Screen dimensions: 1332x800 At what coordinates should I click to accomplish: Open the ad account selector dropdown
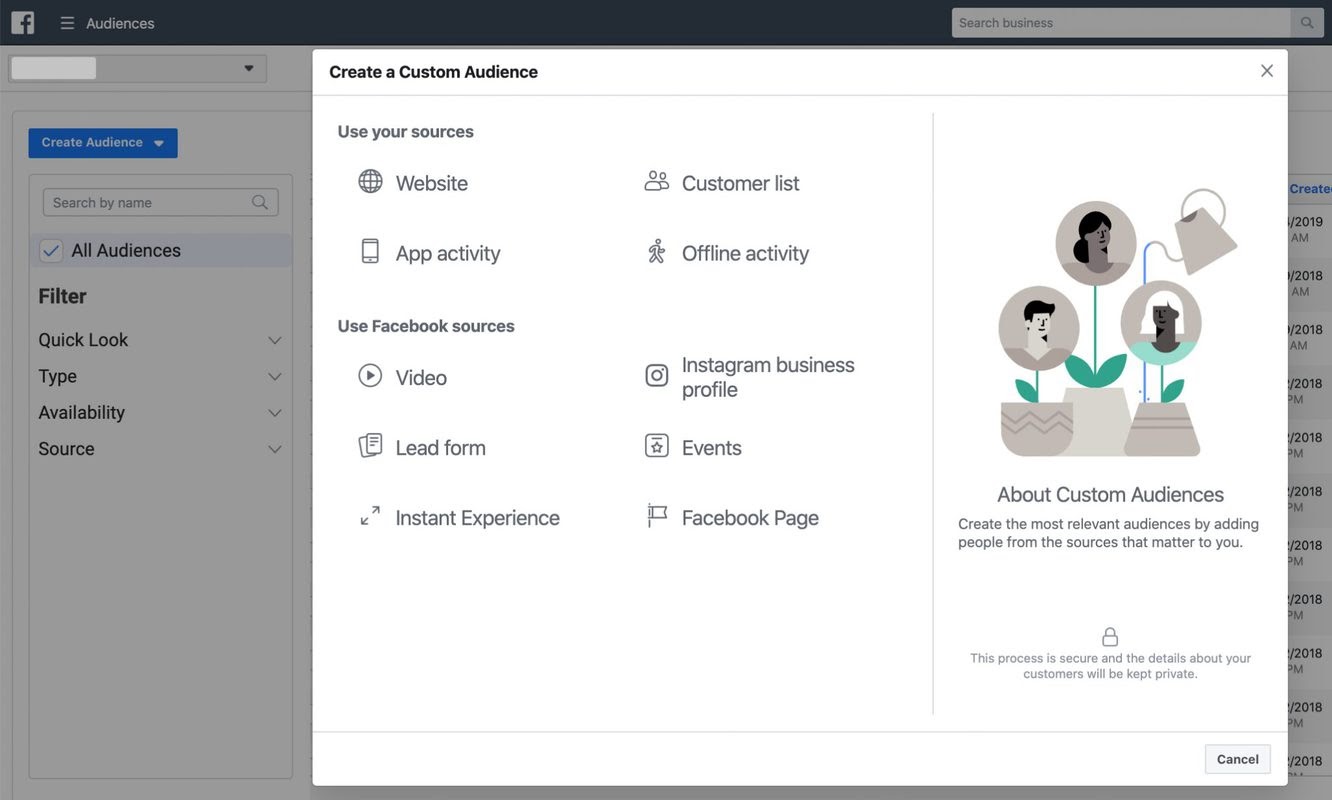pyautogui.click(x=138, y=69)
